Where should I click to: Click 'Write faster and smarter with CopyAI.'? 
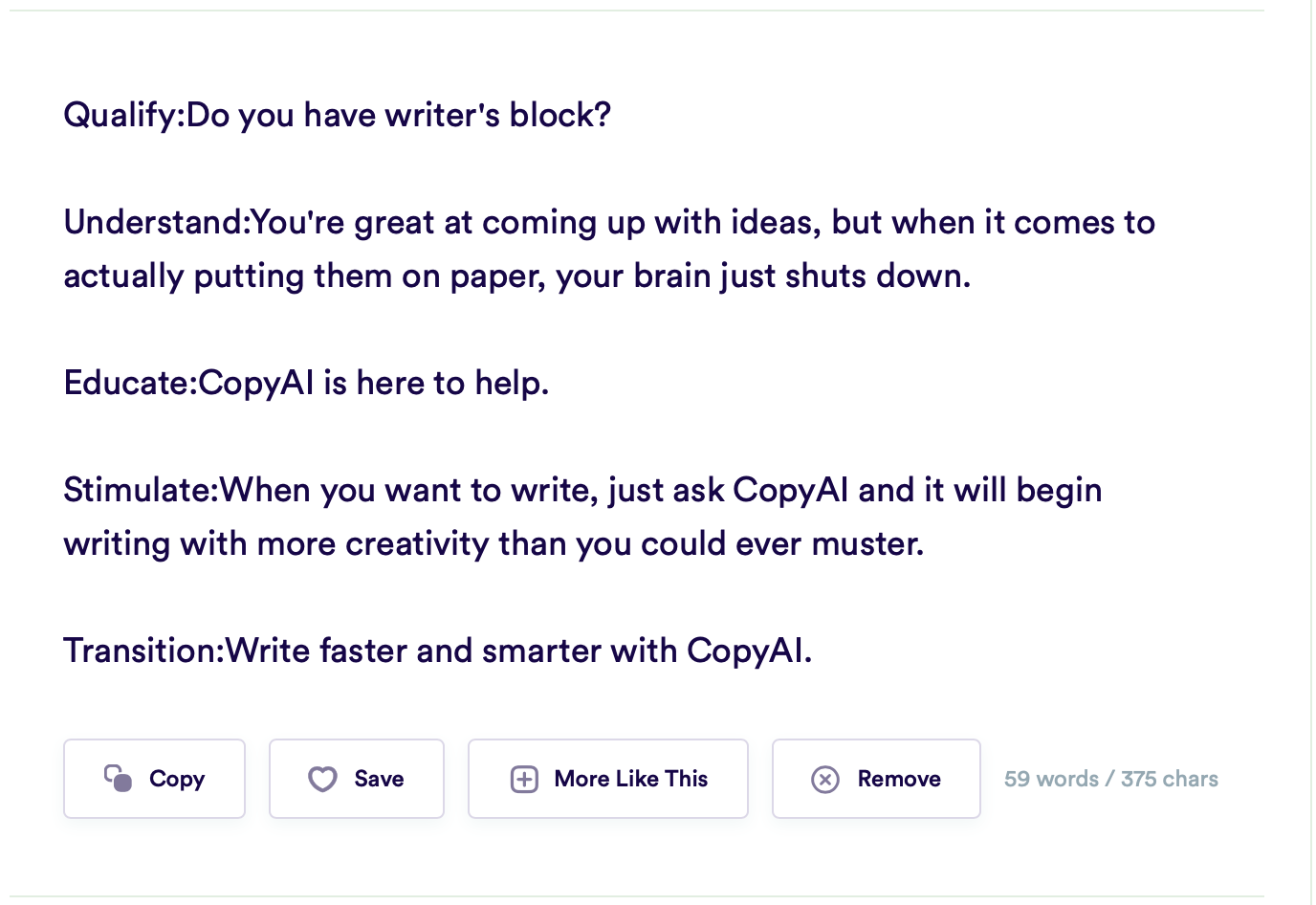[x=518, y=651]
